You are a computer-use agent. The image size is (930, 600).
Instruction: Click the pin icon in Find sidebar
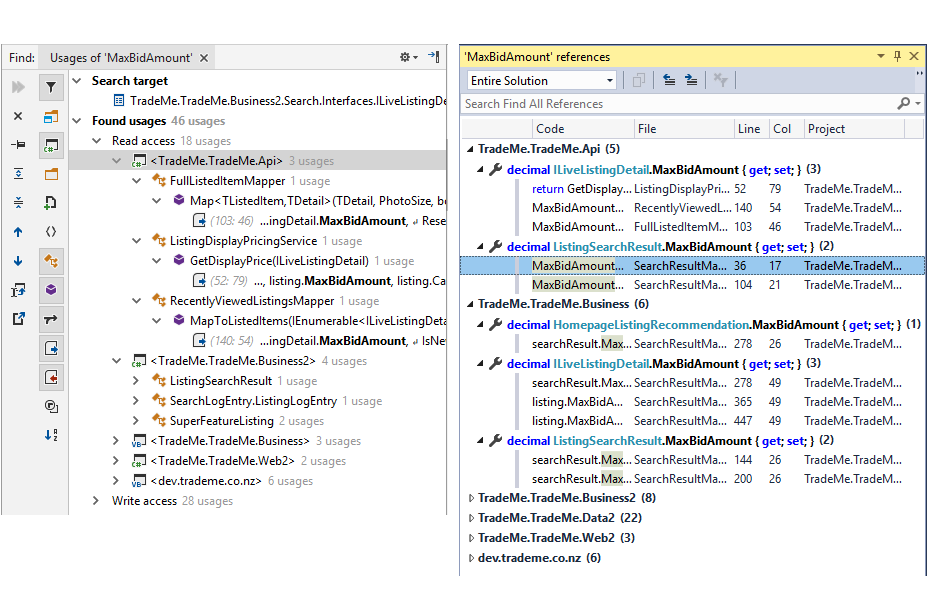pyautogui.click(x=18, y=145)
